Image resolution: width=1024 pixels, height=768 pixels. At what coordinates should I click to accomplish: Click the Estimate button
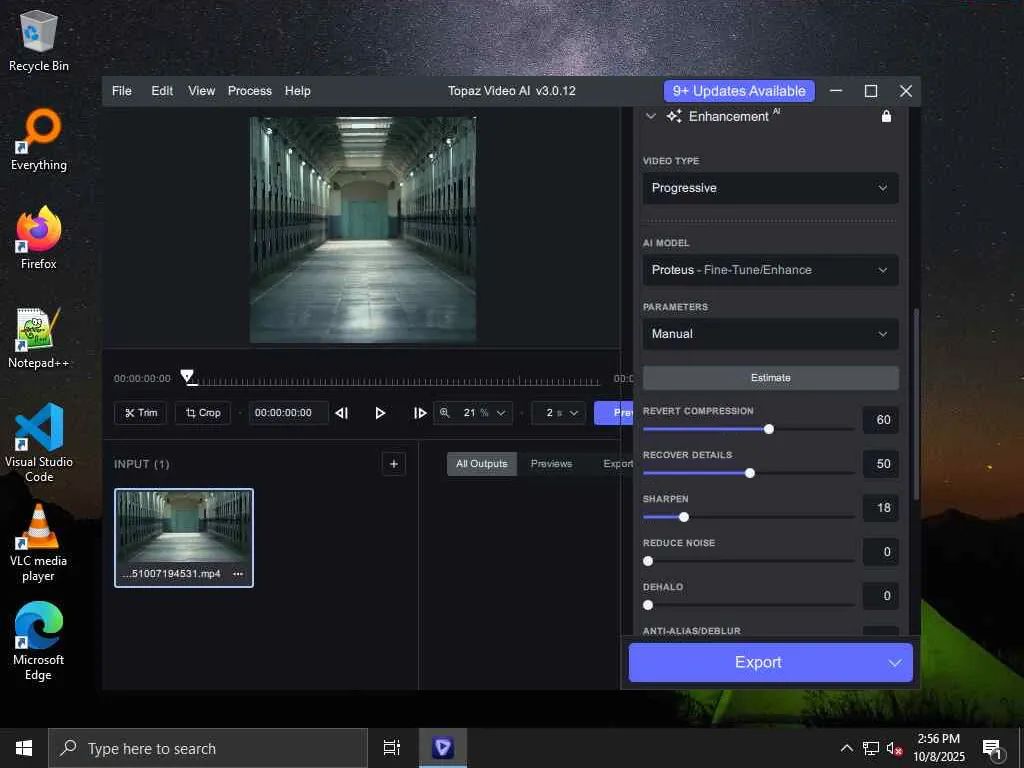[x=770, y=378]
